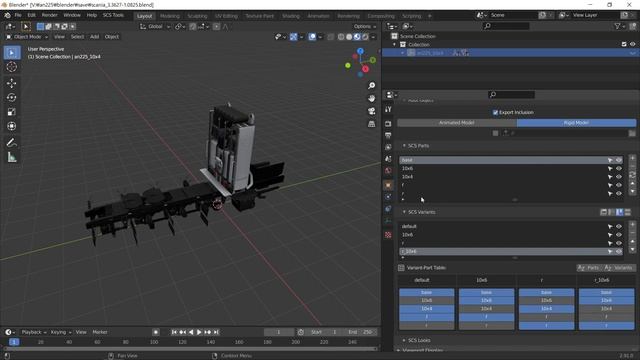Select the 3D Cursor tool
Screen dimensions: 640x360
click(11, 67)
